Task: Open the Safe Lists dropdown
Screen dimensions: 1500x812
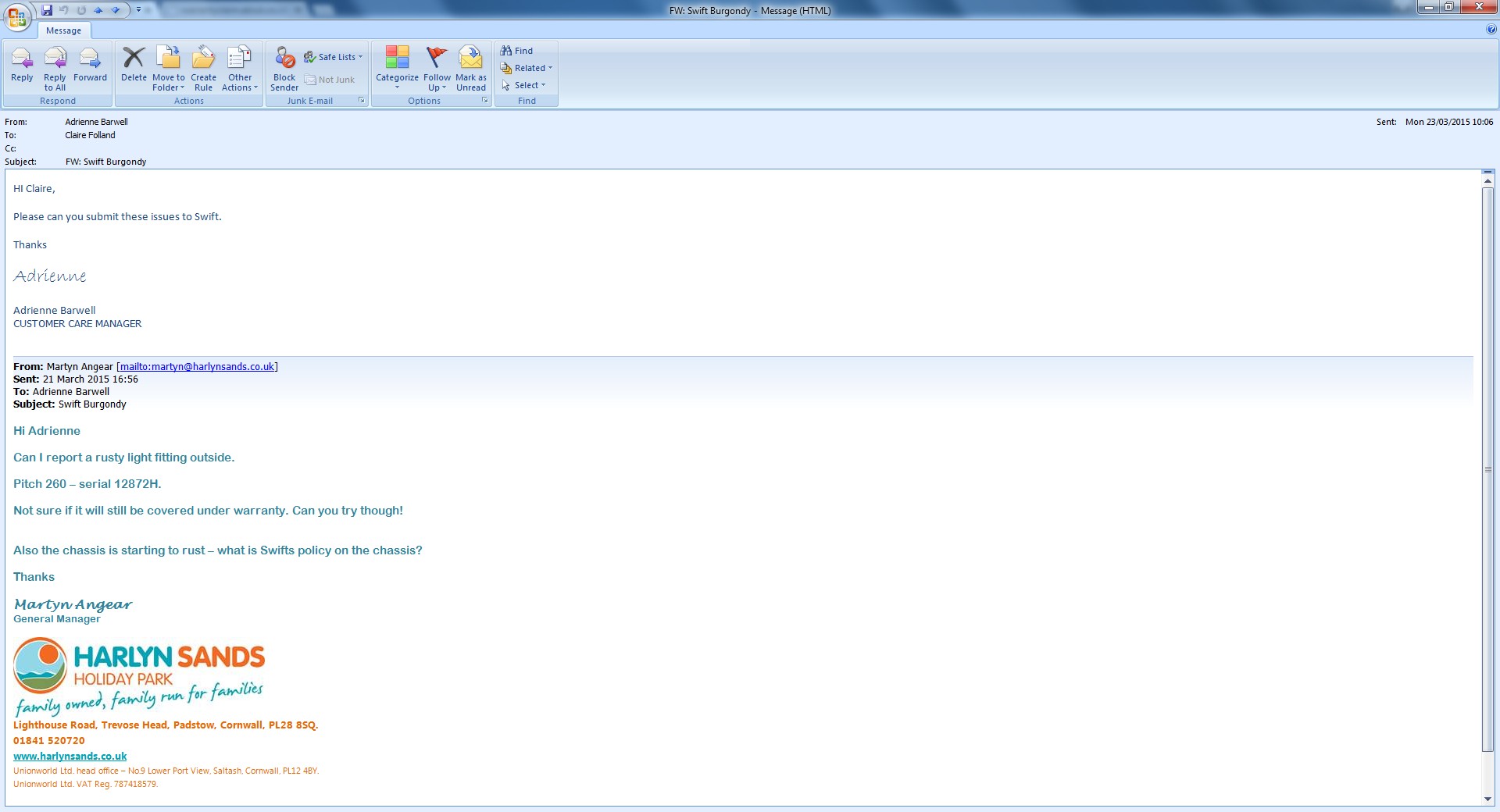Action: pyautogui.click(x=334, y=57)
